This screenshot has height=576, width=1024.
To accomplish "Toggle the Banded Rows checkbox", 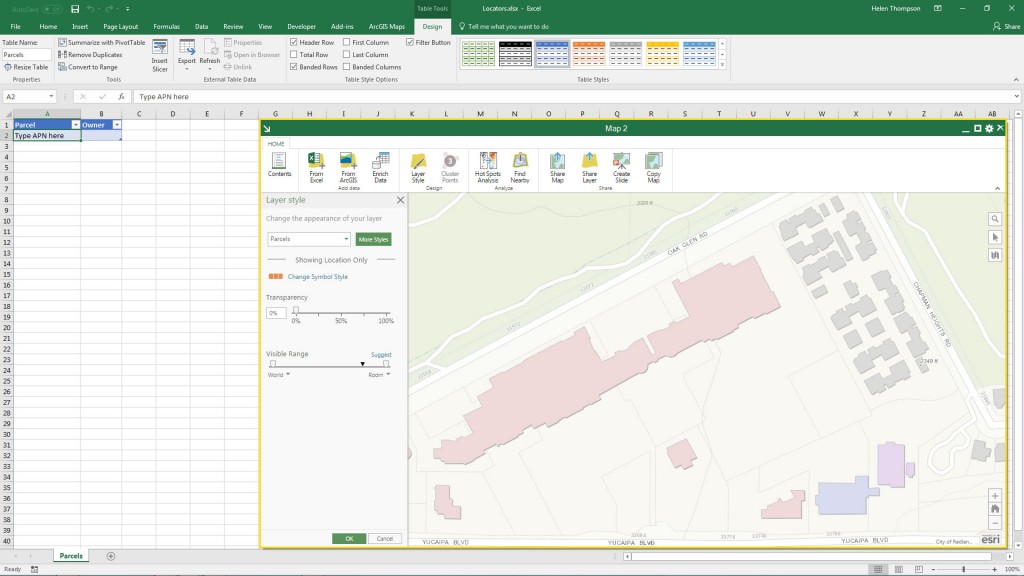I will 294,67.
